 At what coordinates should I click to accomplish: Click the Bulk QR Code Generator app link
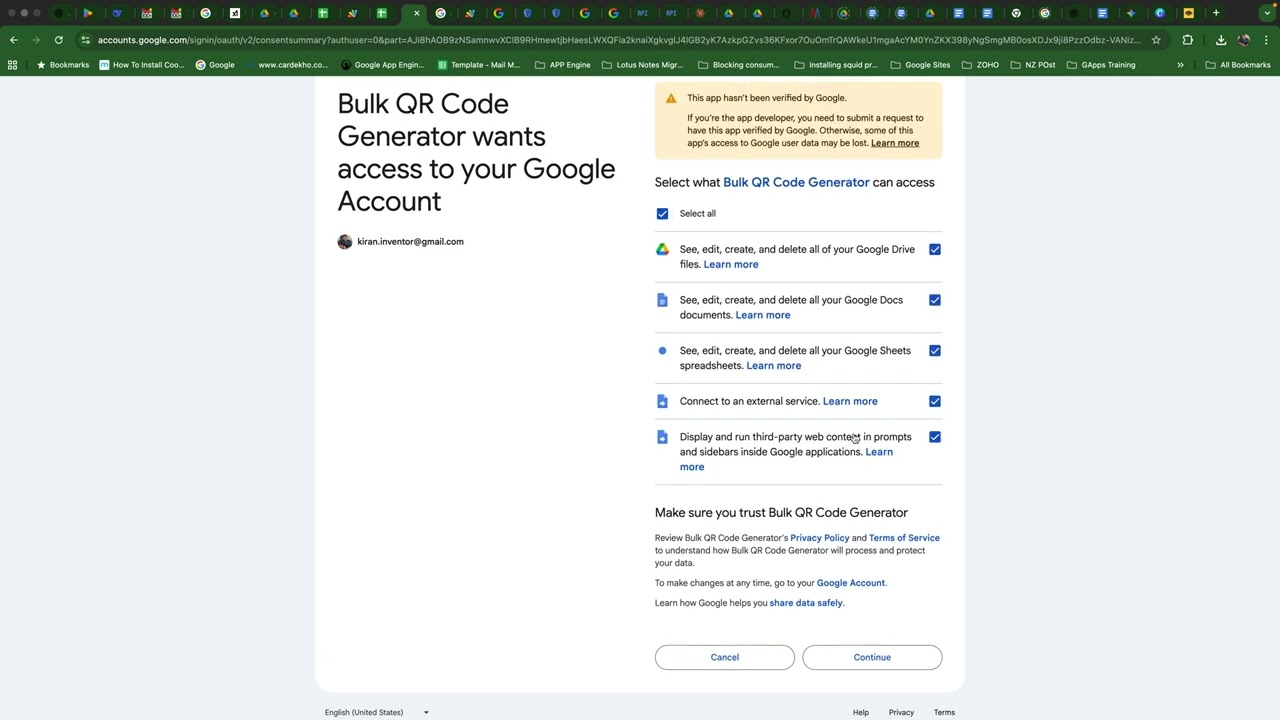coord(796,182)
